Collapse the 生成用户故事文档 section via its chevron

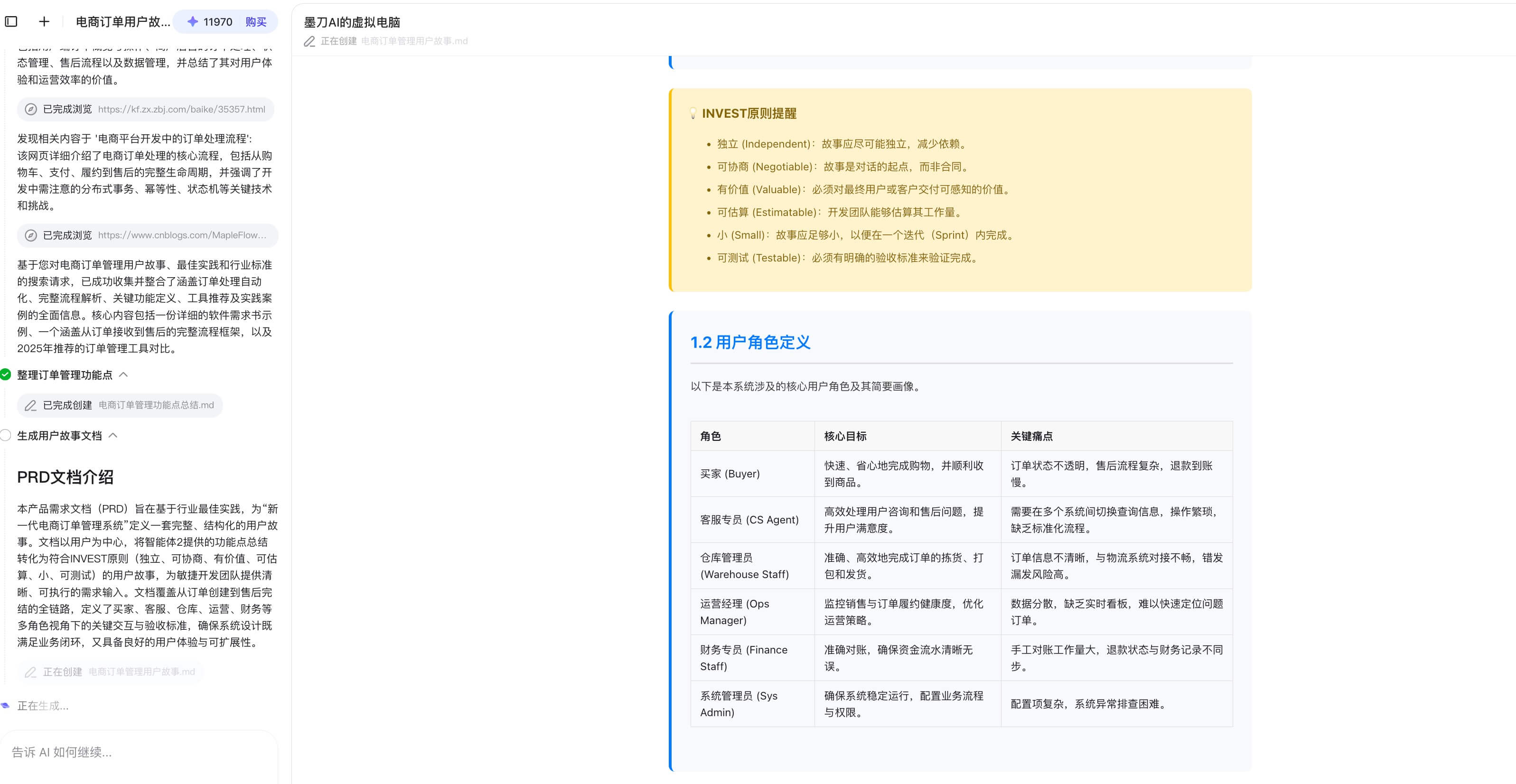click(x=113, y=435)
